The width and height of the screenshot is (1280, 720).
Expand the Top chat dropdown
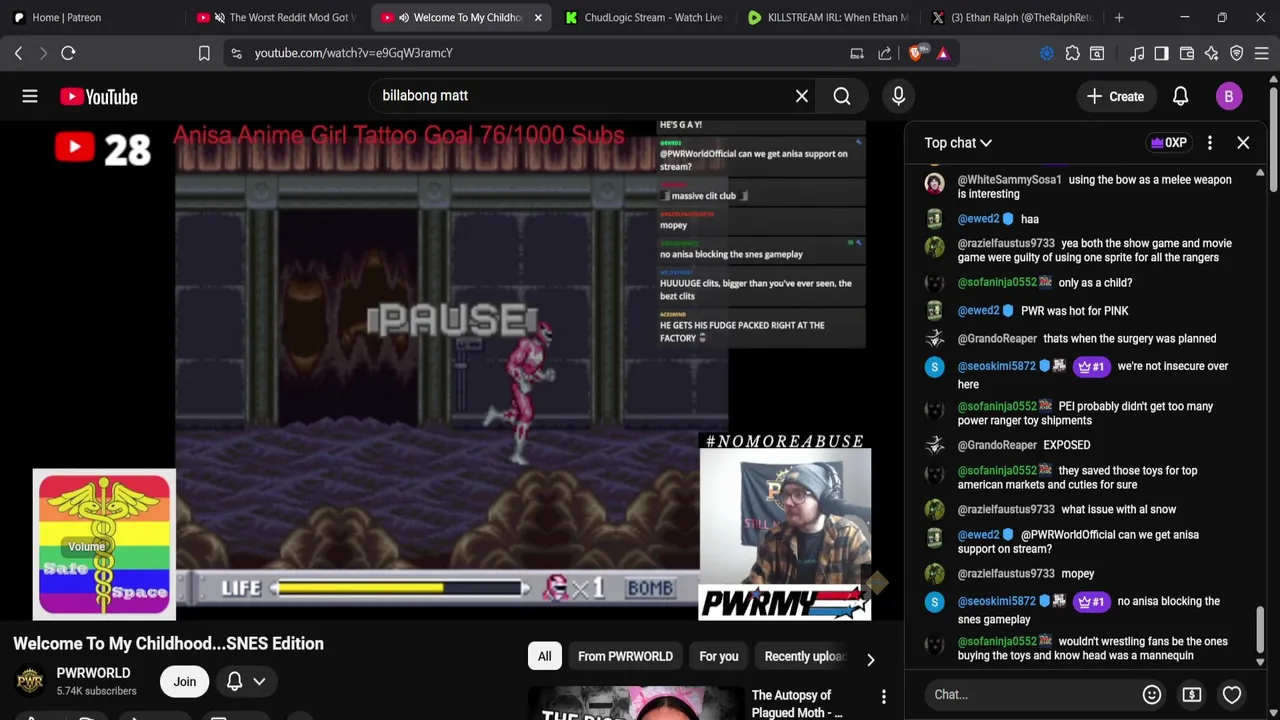(958, 143)
